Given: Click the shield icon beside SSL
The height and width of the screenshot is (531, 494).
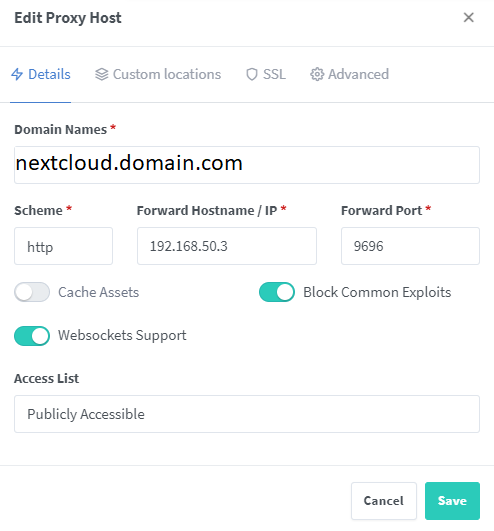Looking at the screenshot, I should click(252, 74).
